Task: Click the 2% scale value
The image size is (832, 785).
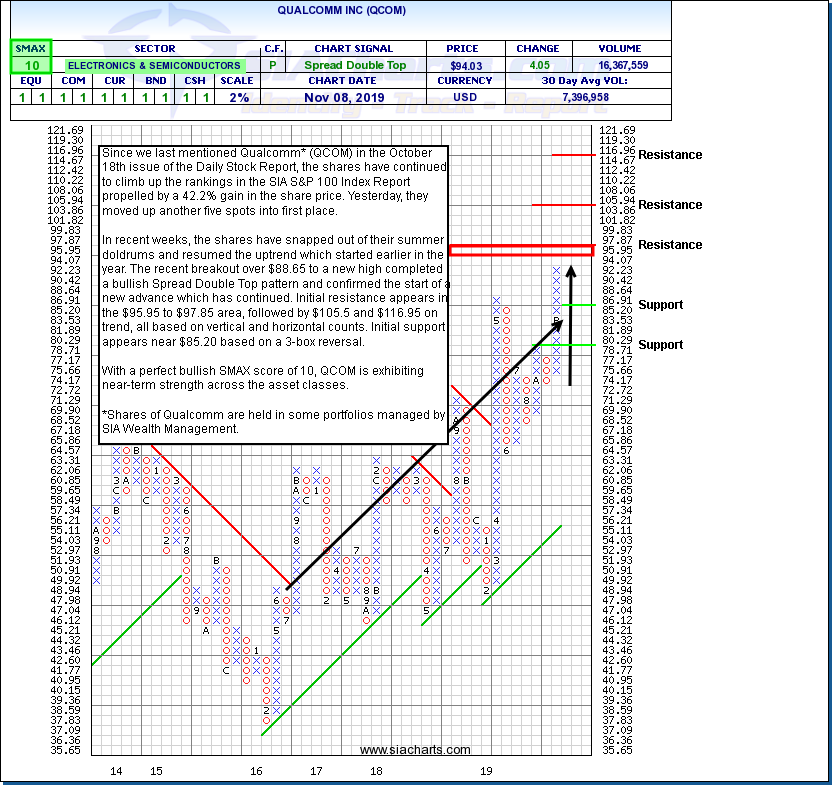Action: click(235, 98)
